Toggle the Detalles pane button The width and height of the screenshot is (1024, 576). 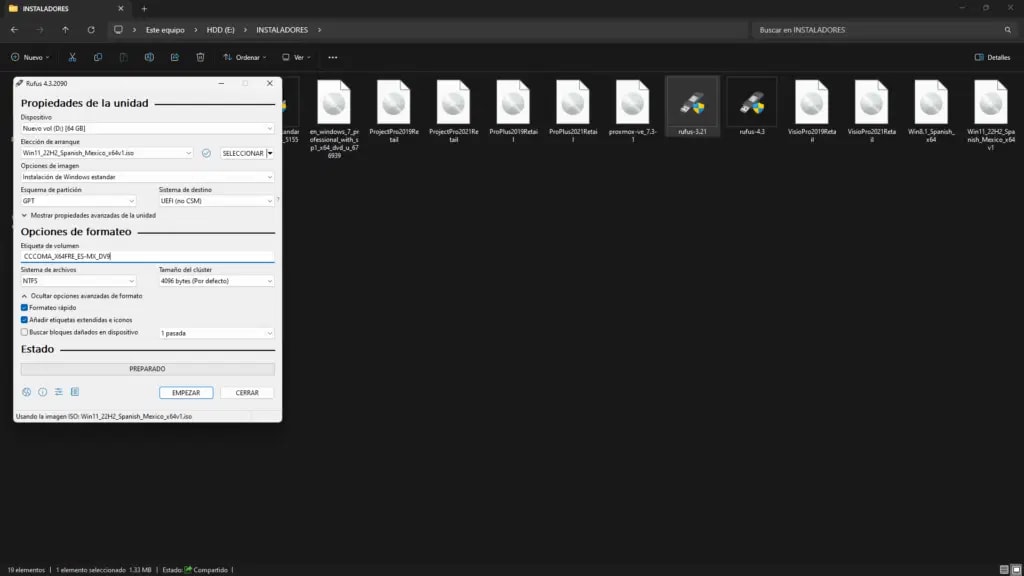click(993, 57)
